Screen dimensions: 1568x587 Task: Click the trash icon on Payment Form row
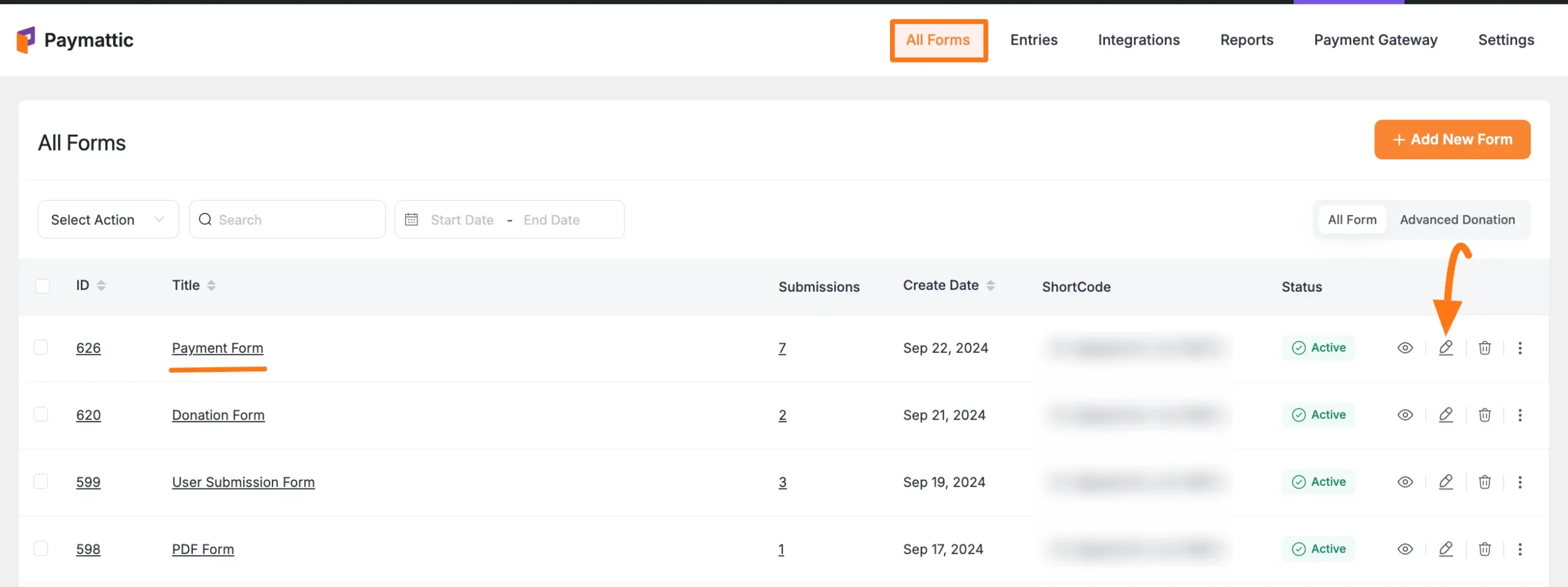point(1484,348)
